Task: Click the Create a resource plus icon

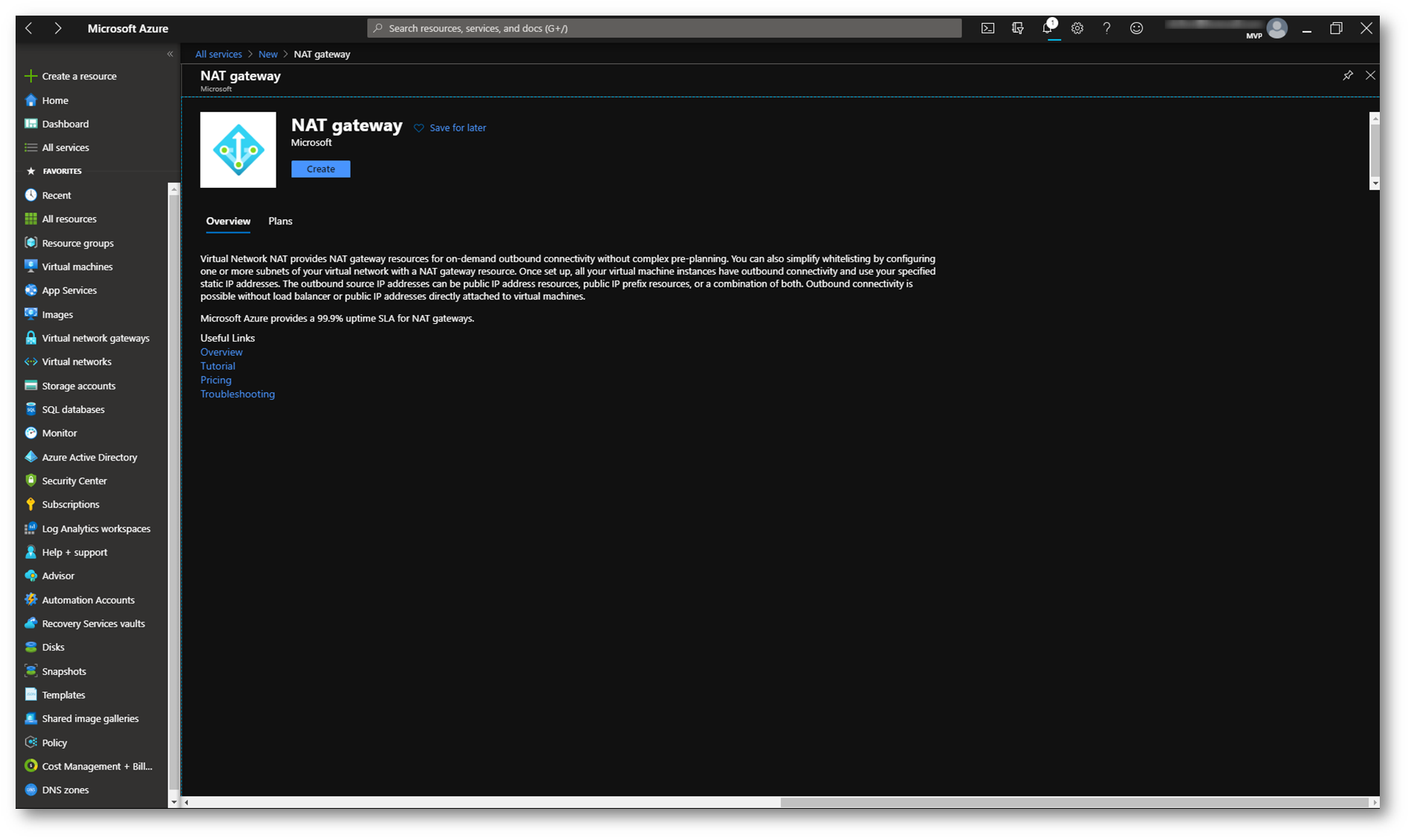Action: (30, 76)
